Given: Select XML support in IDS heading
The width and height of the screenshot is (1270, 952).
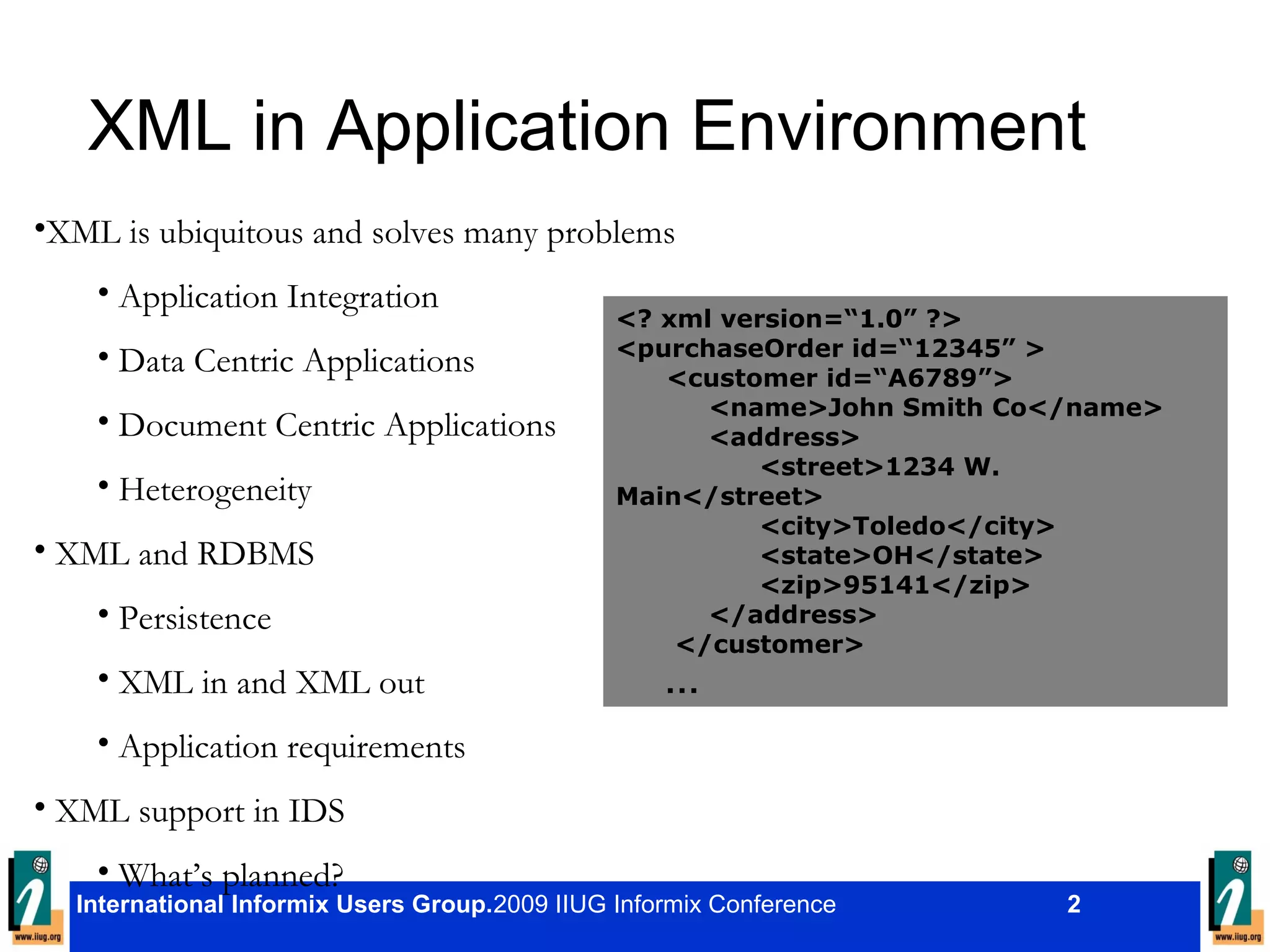Looking at the screenshot, I should tap(199, 812).
